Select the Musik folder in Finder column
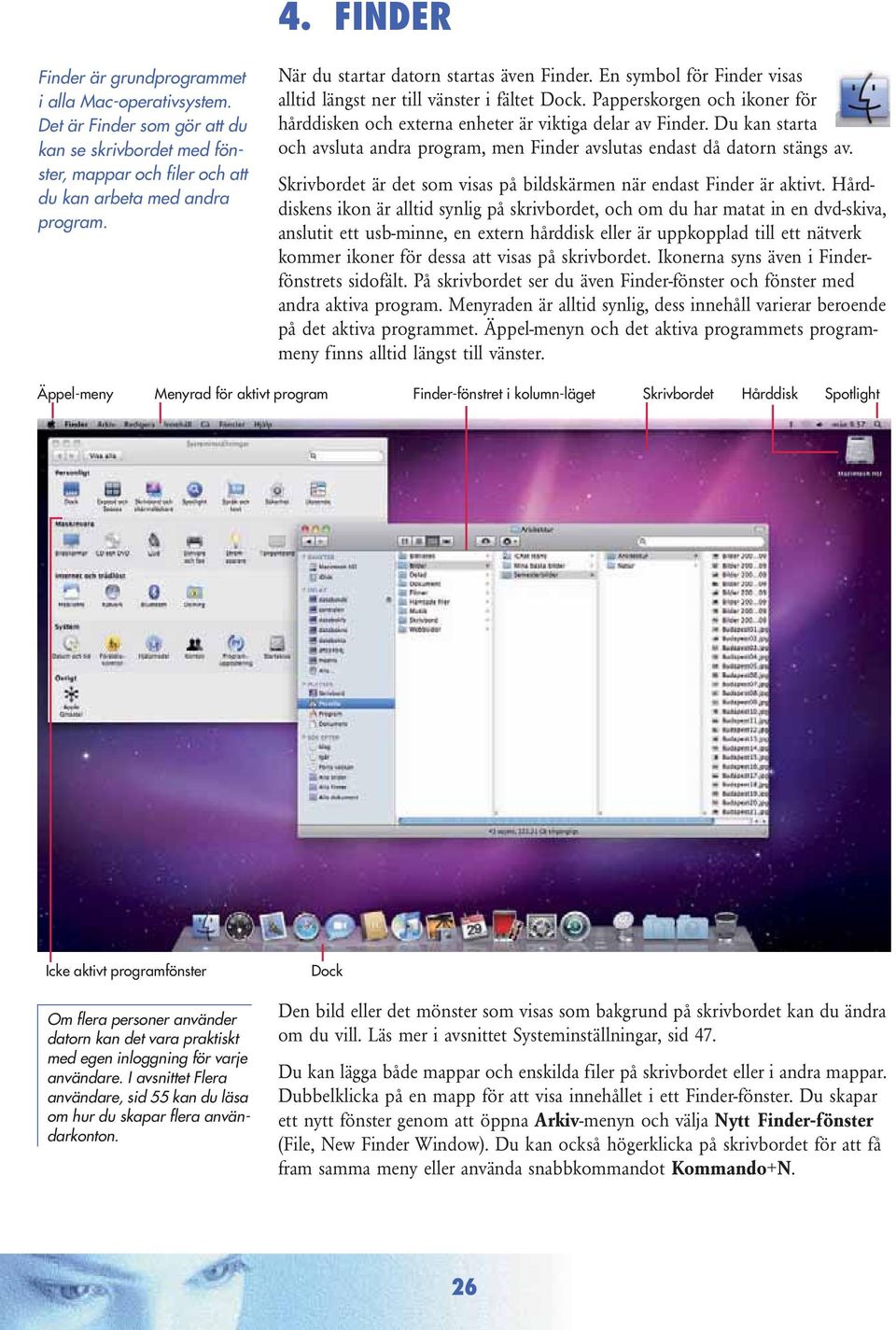896x1330 pixels. coord(444,611)
